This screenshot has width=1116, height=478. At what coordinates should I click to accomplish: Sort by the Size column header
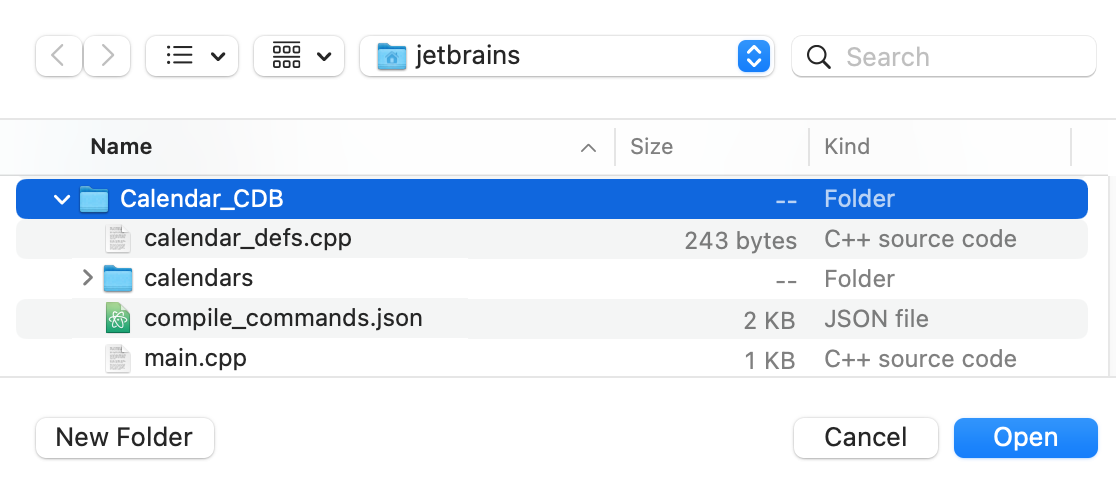point(651,147)
